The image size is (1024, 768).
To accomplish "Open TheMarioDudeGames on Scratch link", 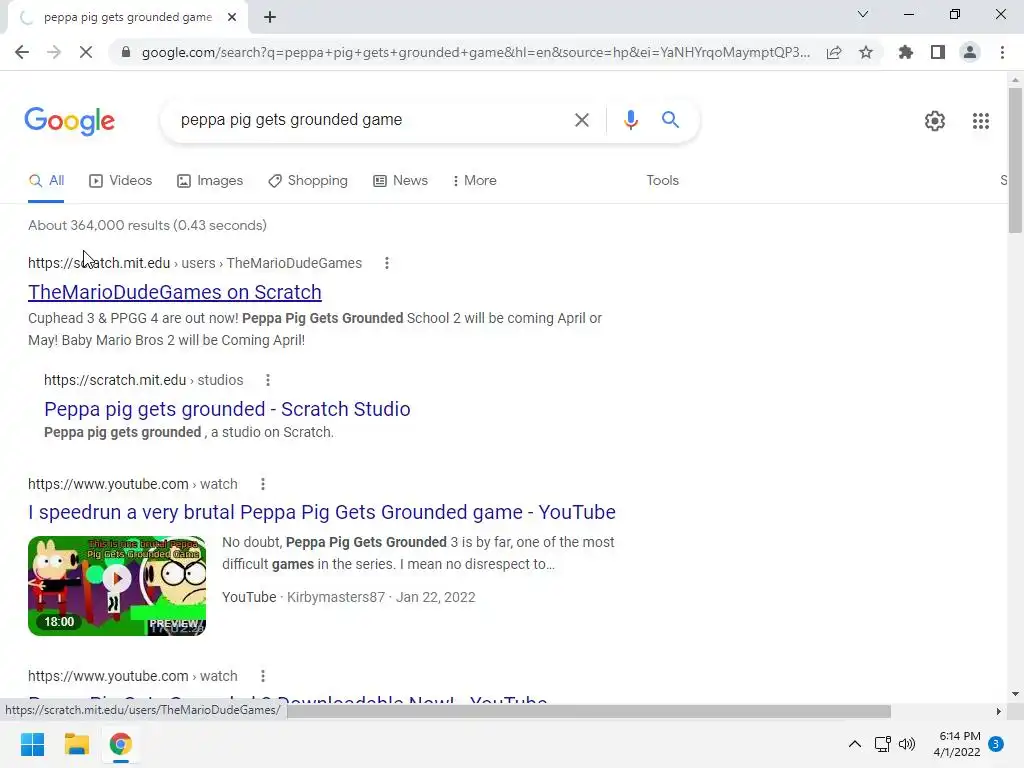I will pyautogui.click(x=174, y=292).
